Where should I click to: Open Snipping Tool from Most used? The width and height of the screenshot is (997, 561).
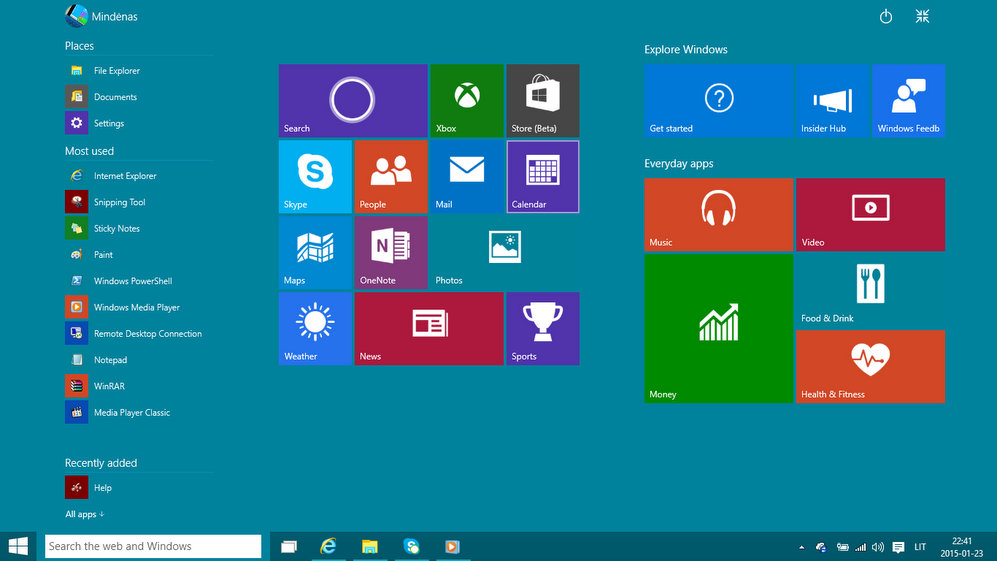(x=119, y=202)
